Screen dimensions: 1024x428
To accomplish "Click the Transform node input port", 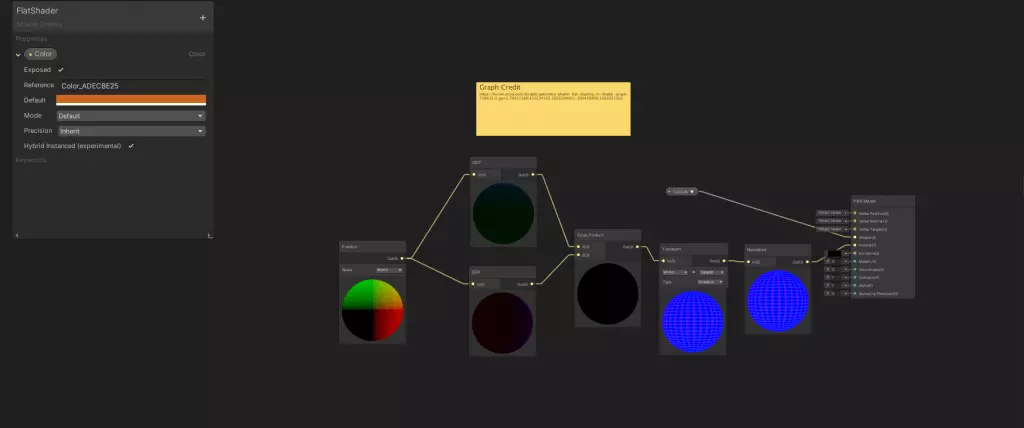I will pos(665,260).
